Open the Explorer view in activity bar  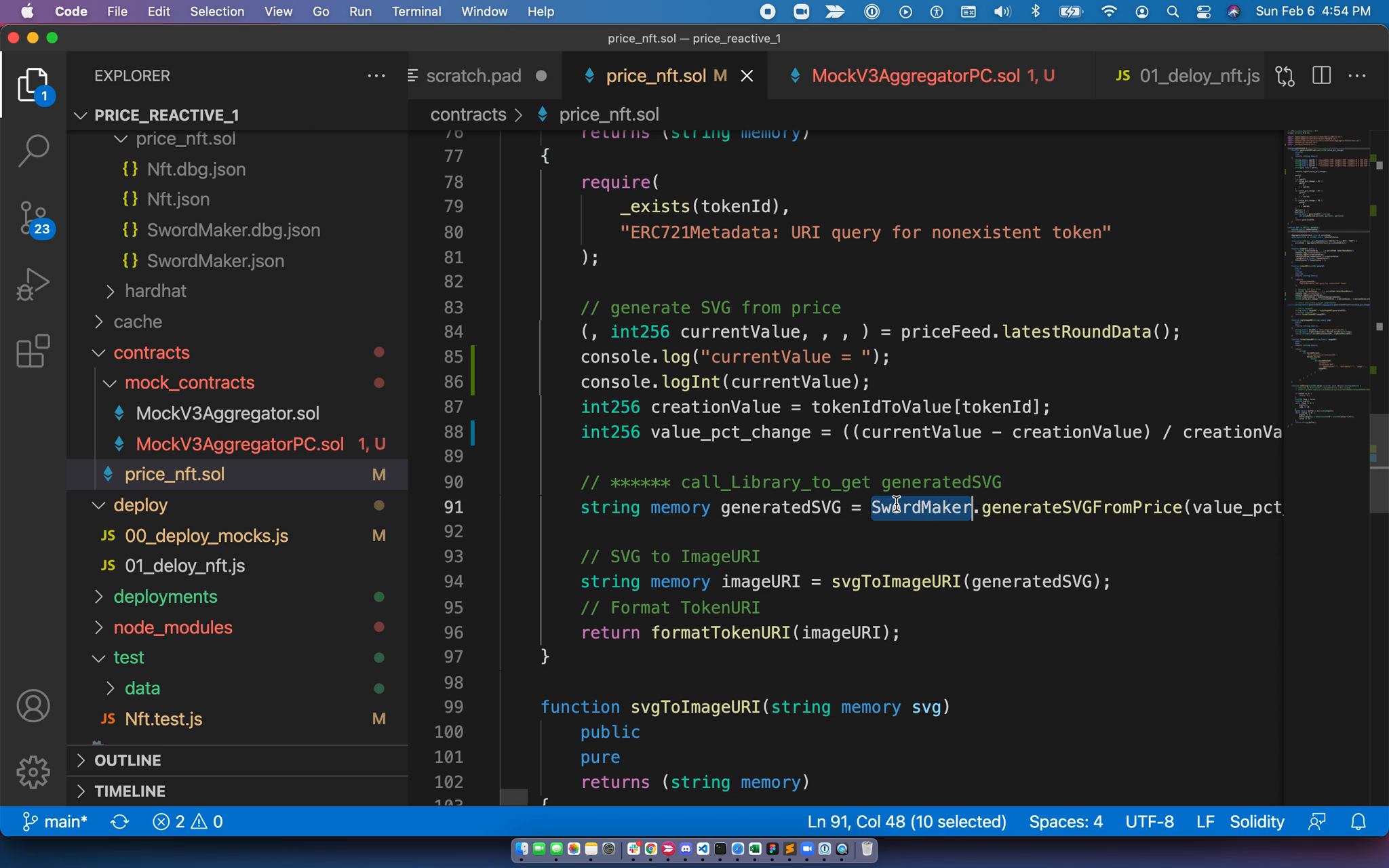[33, 85]
